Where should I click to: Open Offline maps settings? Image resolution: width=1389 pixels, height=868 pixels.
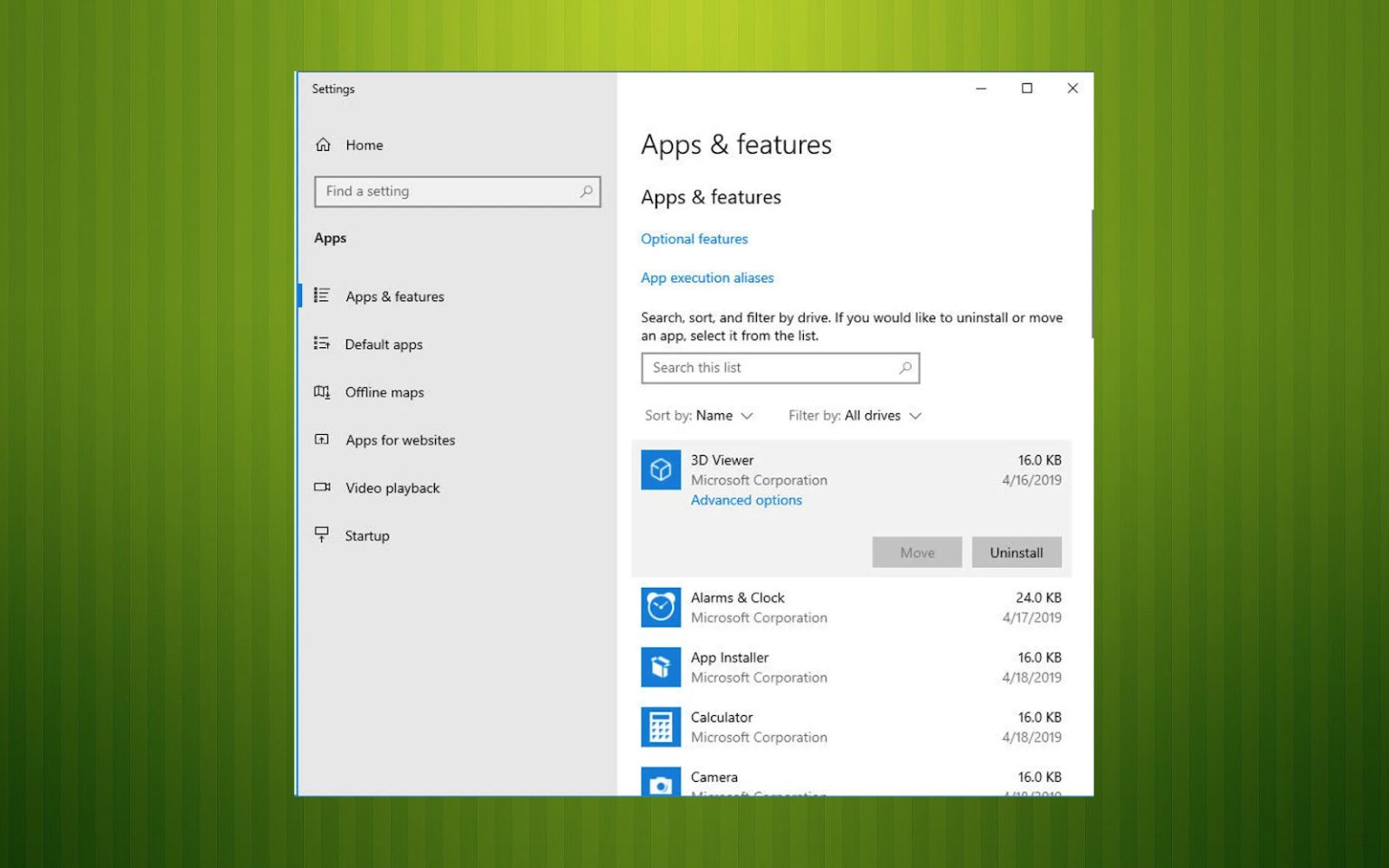[322, 392]
